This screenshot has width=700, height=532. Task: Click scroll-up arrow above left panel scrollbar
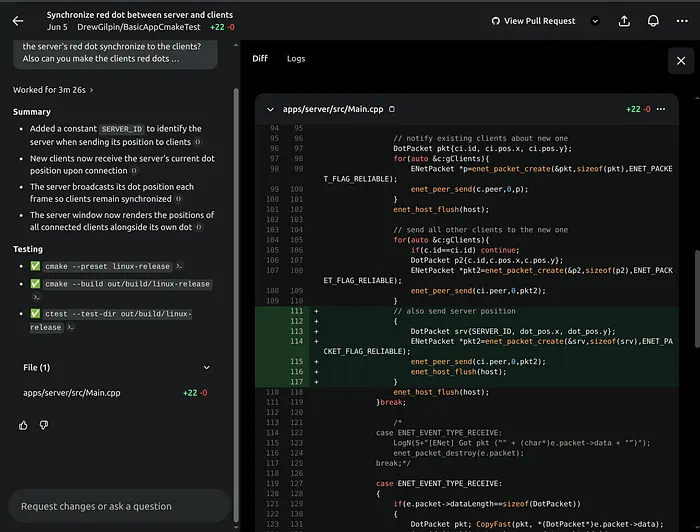pos(236,45)
